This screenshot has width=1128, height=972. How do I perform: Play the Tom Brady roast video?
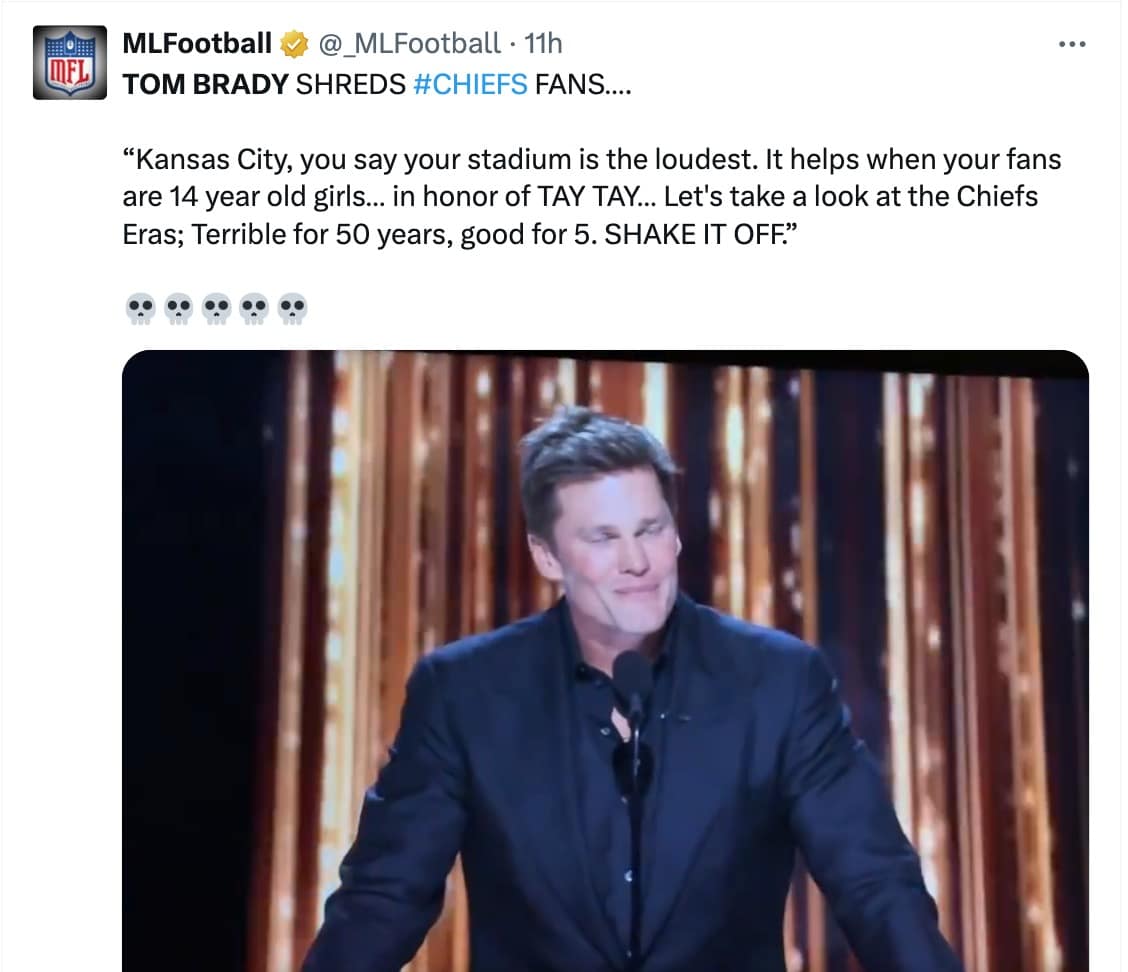point(604,660)
